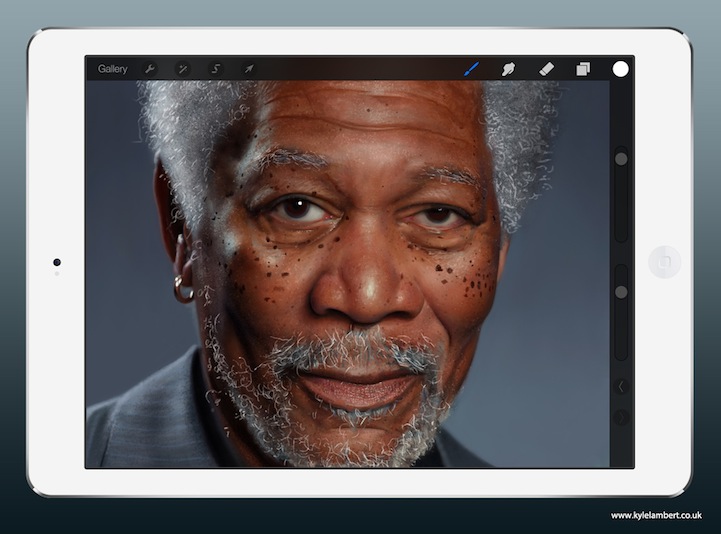Open the Actions wrench menu
This screenshot has width=721, height=534.
point(150,69)
